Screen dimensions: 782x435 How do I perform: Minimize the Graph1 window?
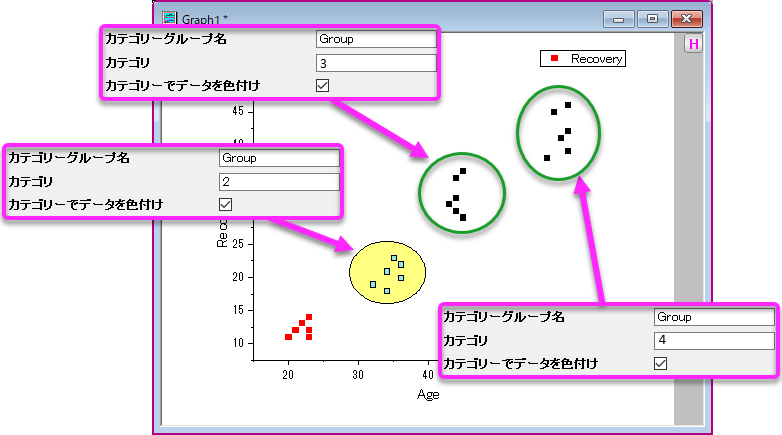pos(618,19)
